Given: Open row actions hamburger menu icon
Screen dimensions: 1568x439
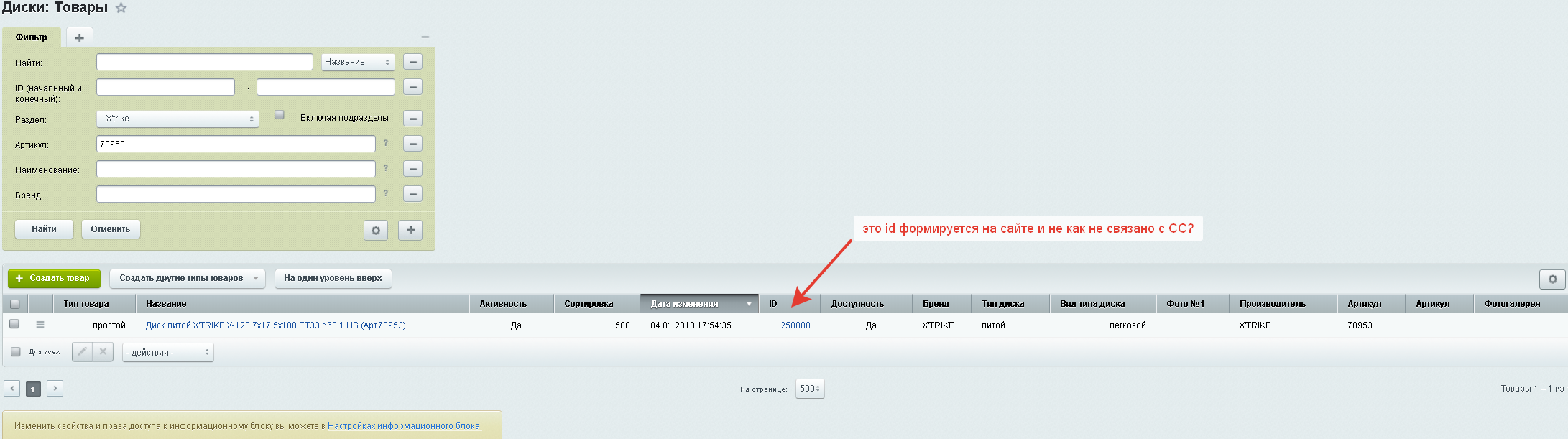Looking at the screenshot, I should tap(40, 325).
